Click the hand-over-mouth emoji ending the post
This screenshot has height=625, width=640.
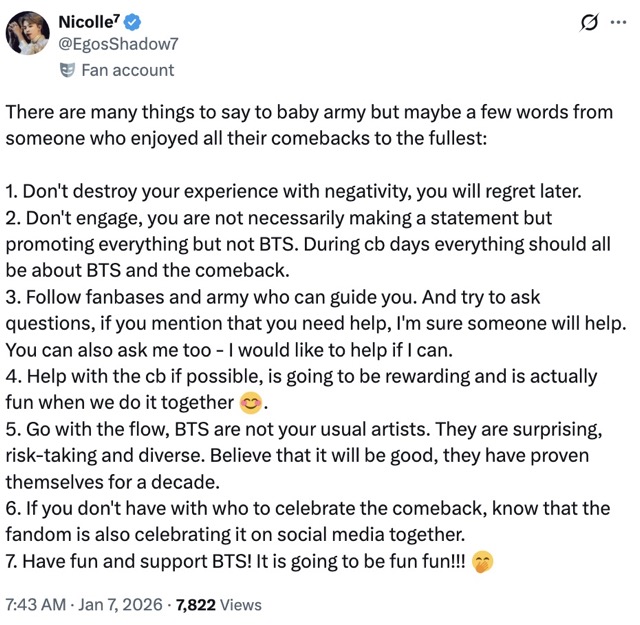click(x=483, y=560)
